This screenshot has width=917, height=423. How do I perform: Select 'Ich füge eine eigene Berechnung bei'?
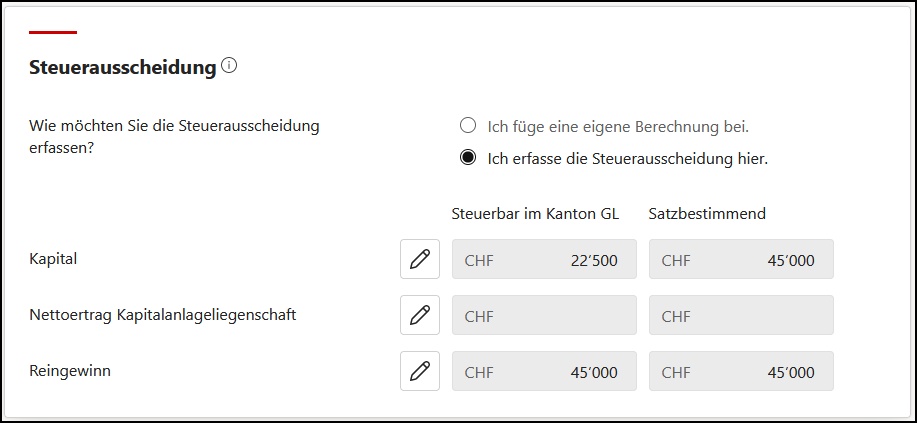[468, 126]
